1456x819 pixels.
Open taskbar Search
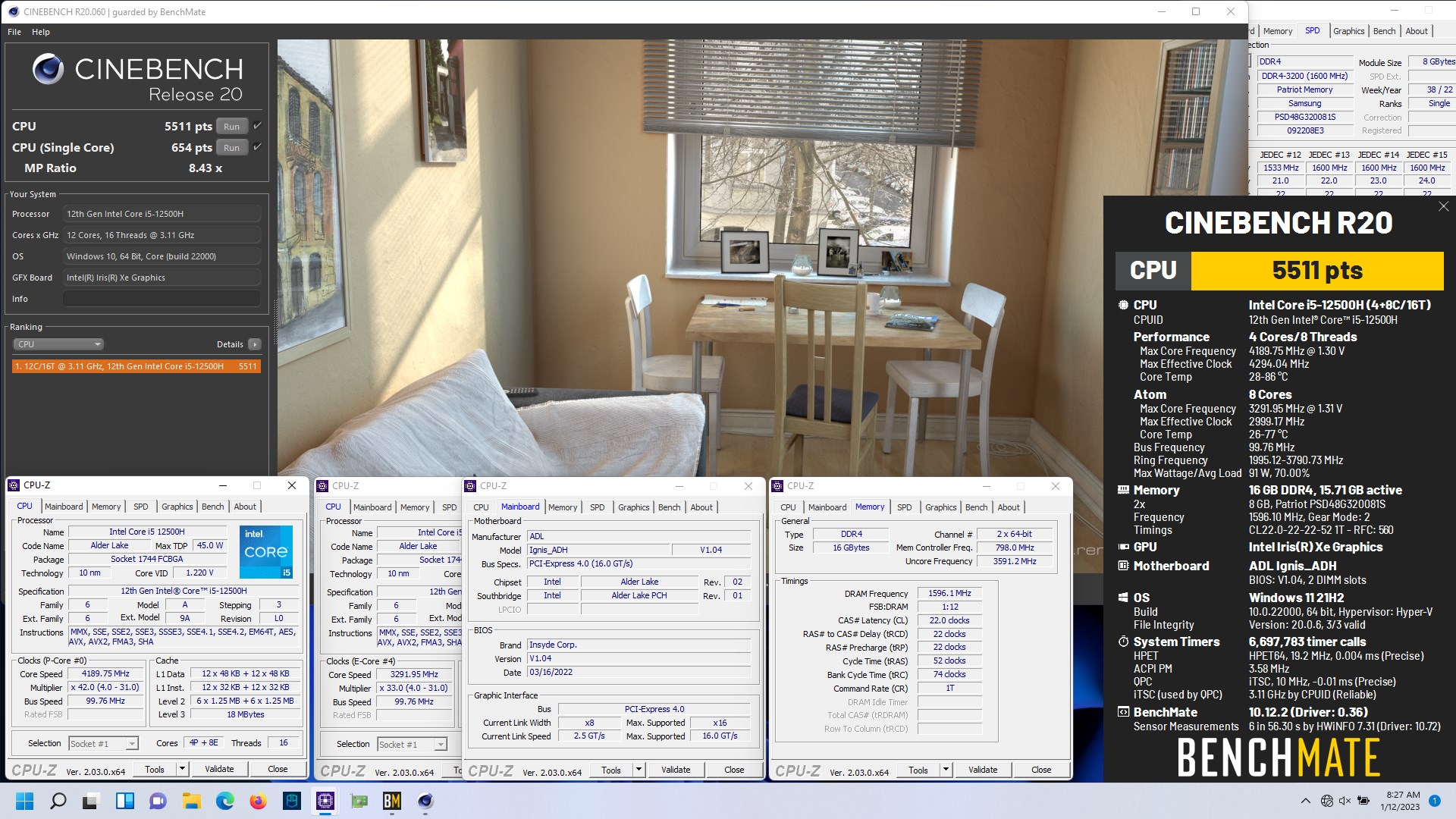(x=58, y=801)
